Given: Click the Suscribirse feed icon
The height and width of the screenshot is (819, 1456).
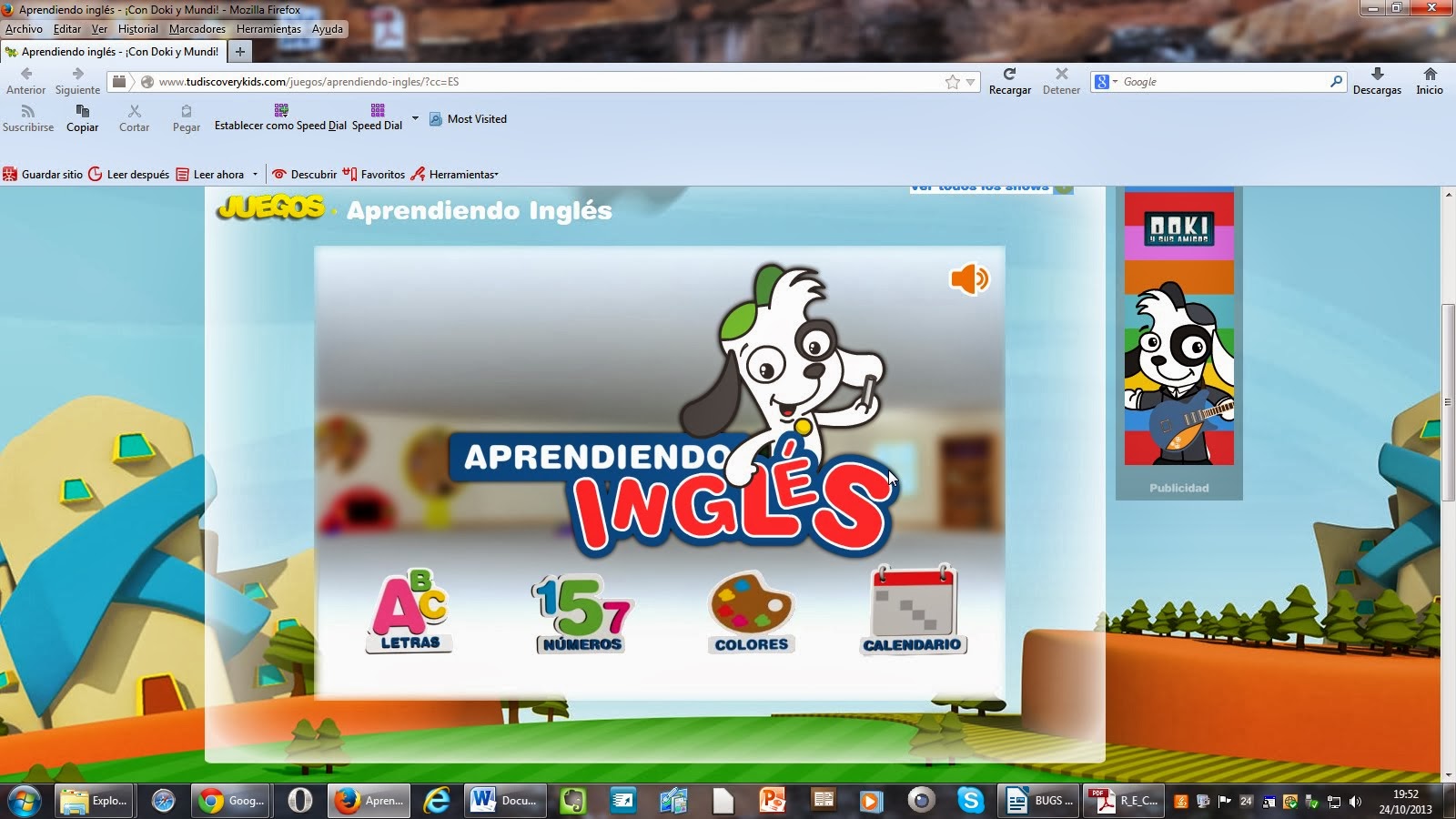Looking at the screenshot, I should (x=28, y=118).
